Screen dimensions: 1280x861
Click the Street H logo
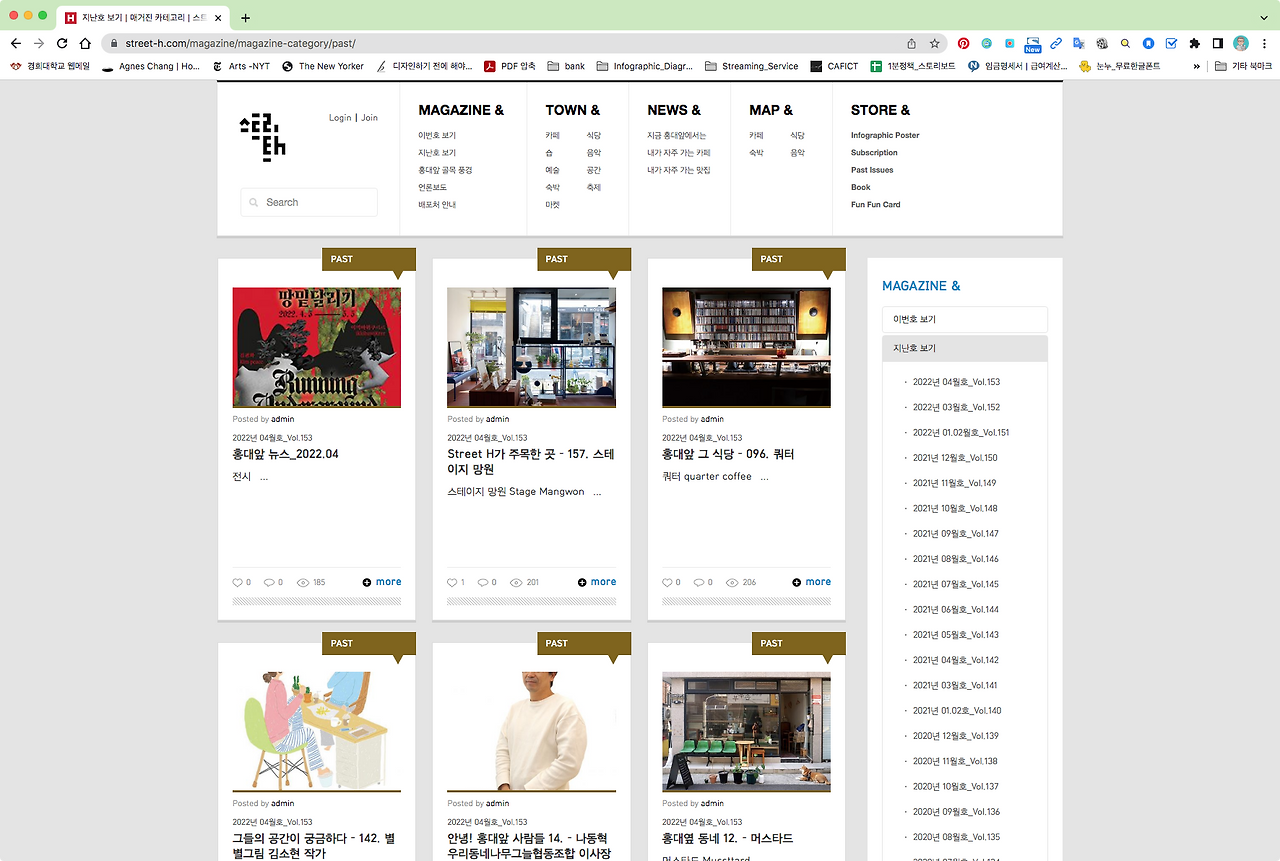[262, 137]
